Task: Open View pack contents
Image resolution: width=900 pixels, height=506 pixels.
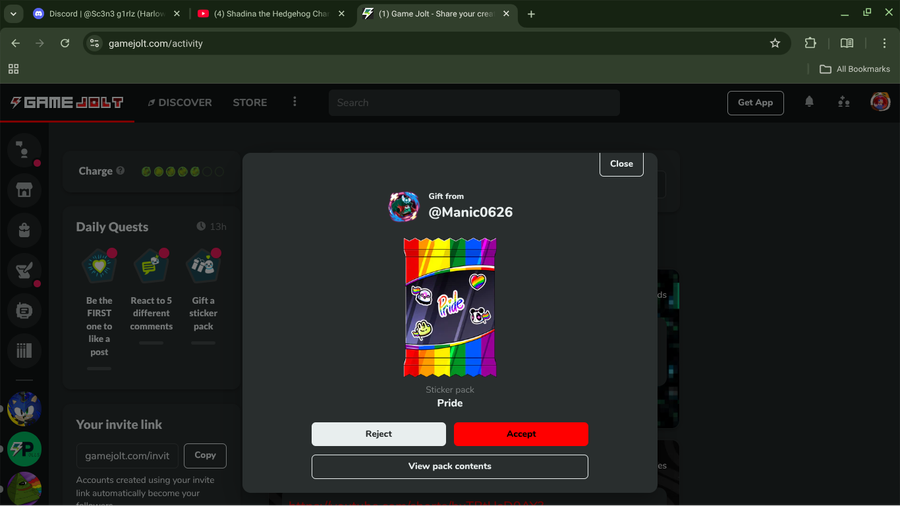Action: click(449, 466)
